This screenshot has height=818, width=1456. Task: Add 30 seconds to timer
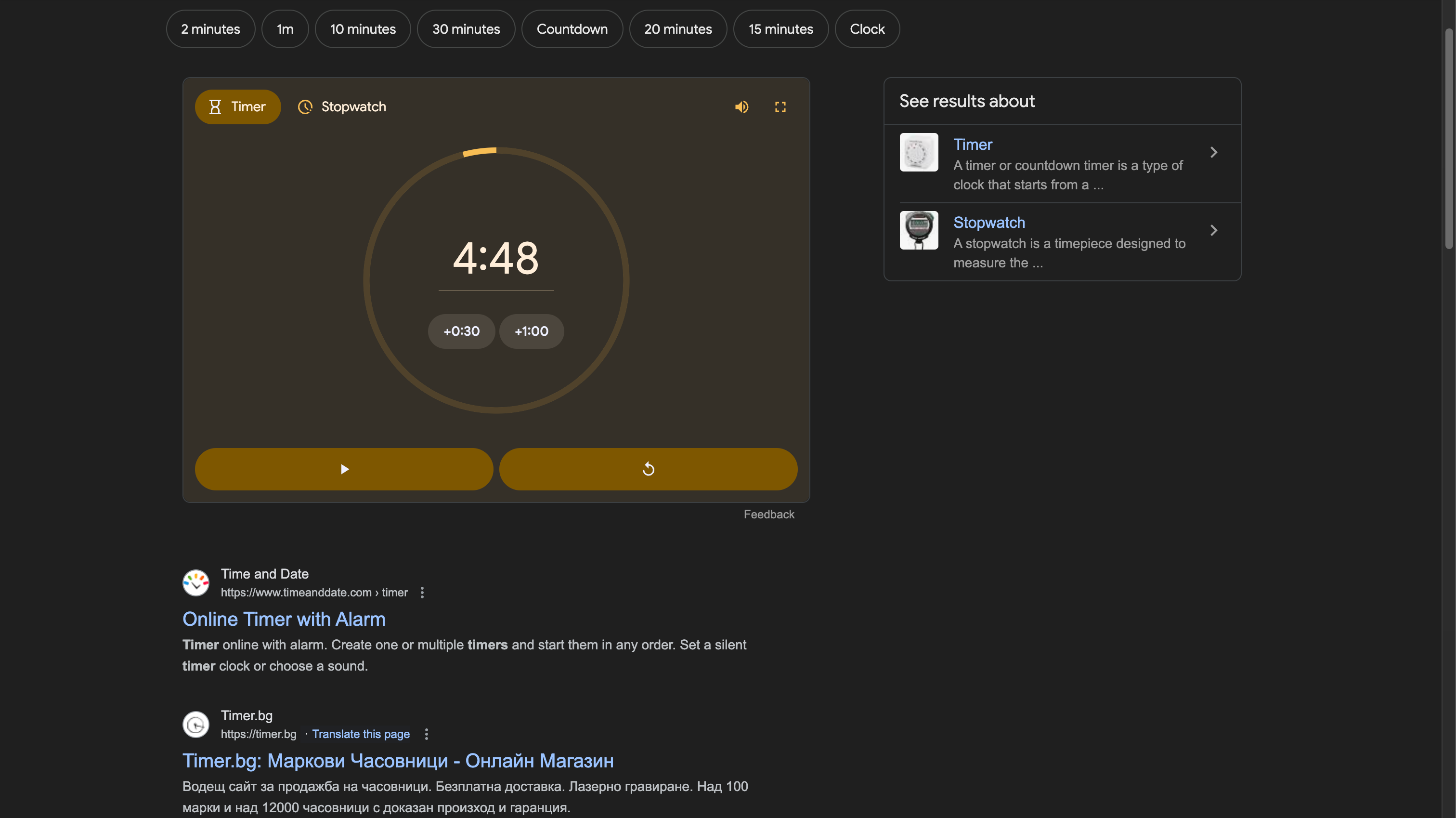coord(461,331)
